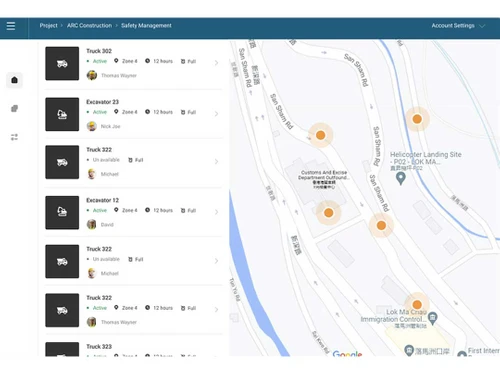
Task: Click Active status on Truck 302
Action: 100,61
